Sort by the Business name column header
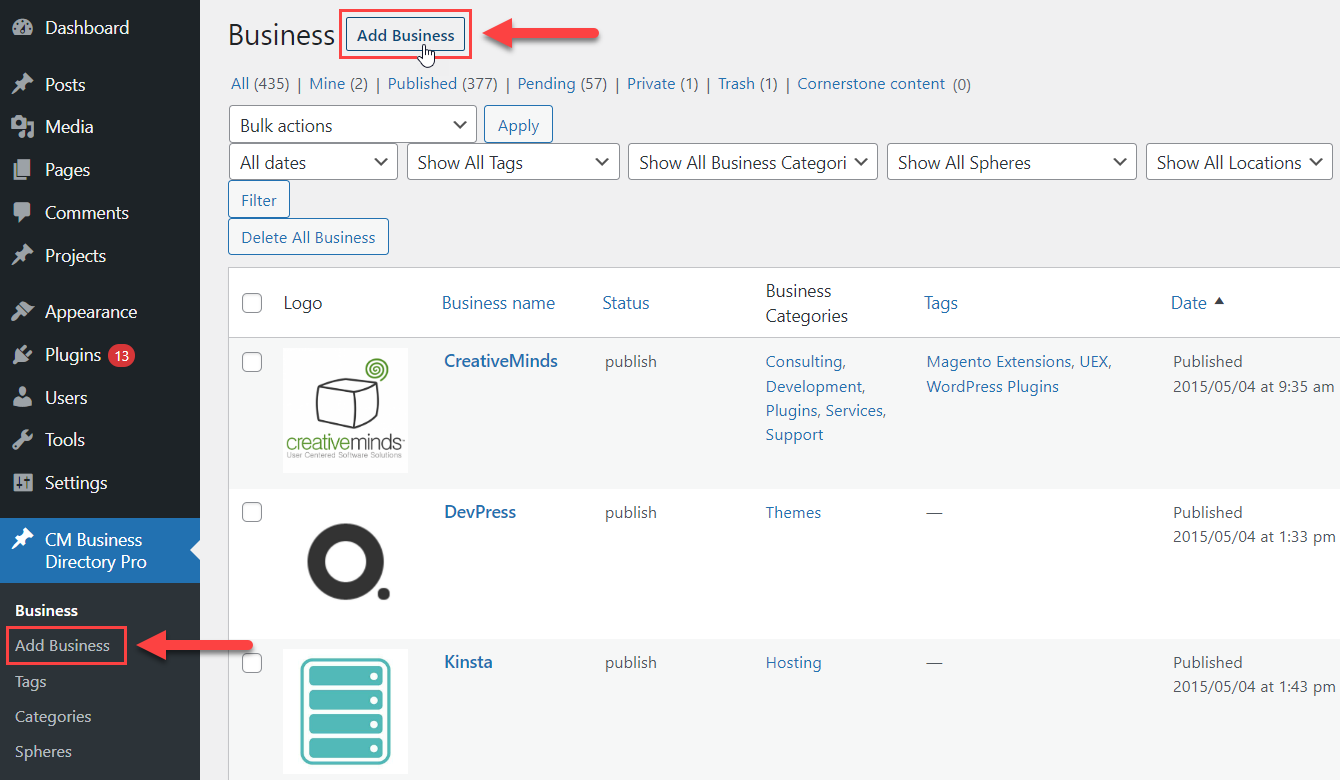The height and width of the screenshot is (780, 1340). click(498, 303)
